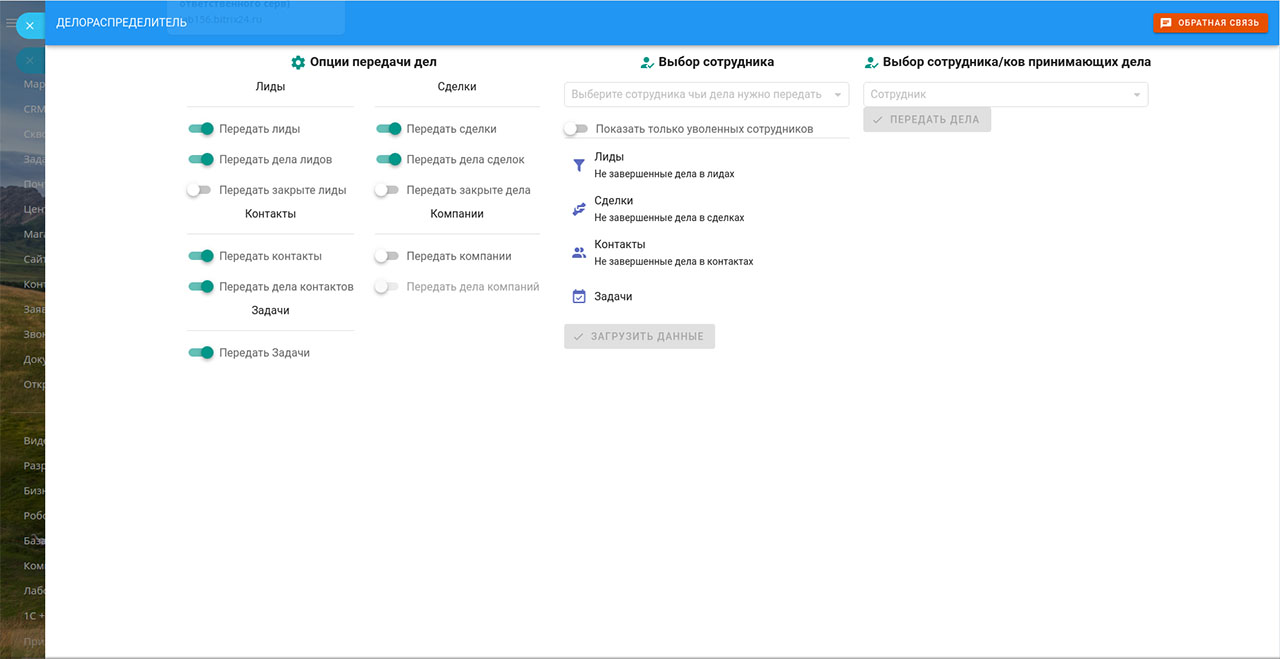This screenshot has height=659, width=1280.
Task: Click the people icon next to Контакты
Action: pyautogui.click(x=579, y=253)
